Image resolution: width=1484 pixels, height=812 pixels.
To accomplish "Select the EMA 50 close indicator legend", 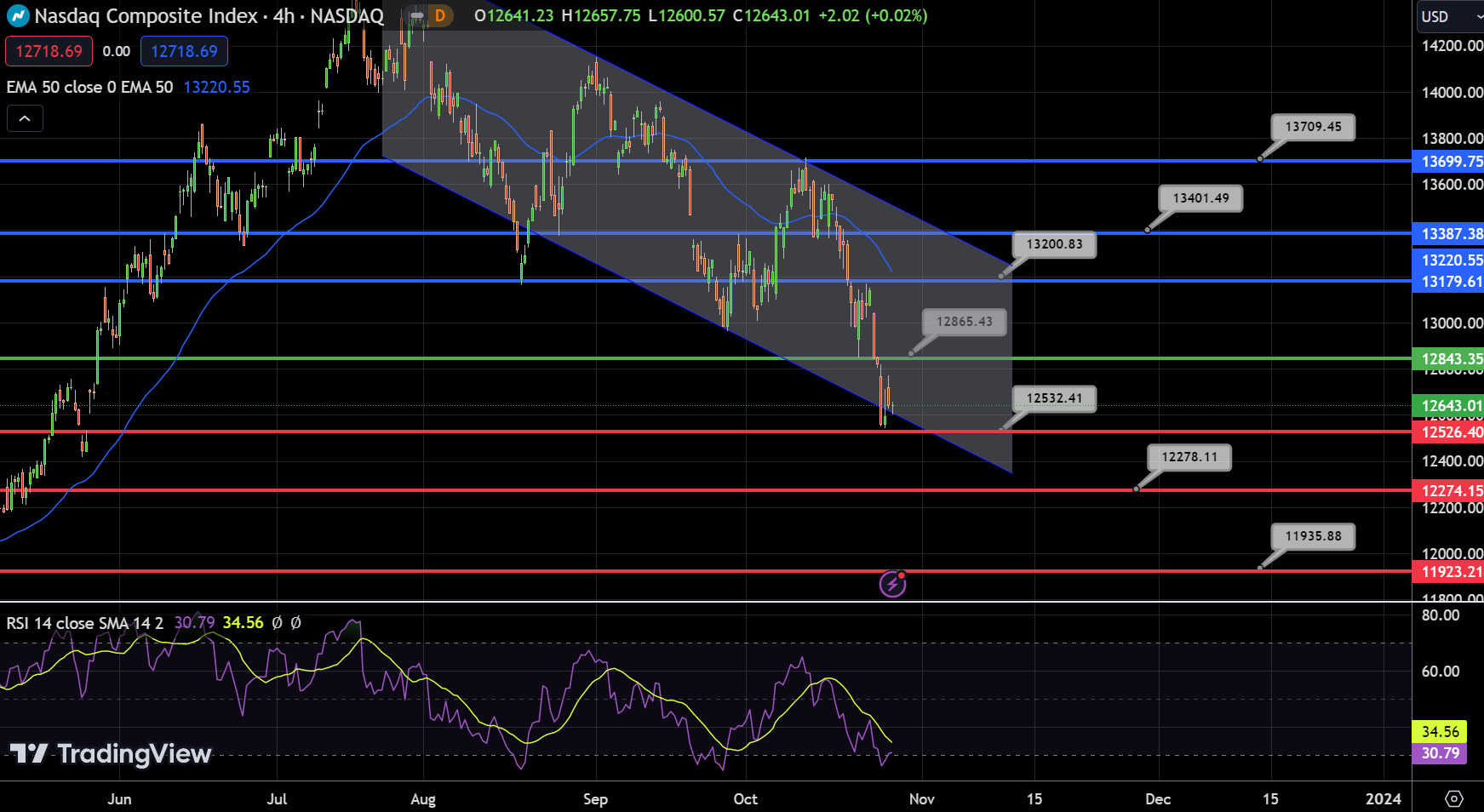I will click(89, 87).
